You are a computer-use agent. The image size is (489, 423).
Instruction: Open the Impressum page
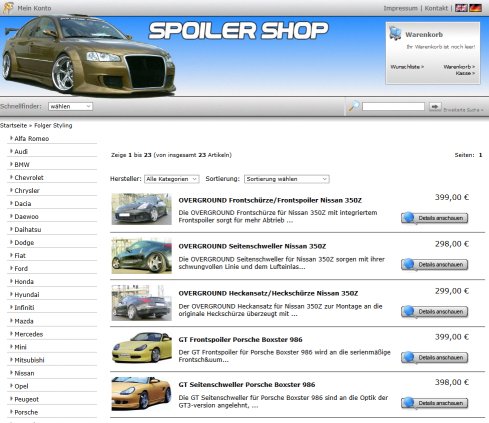tap(400, 8)
